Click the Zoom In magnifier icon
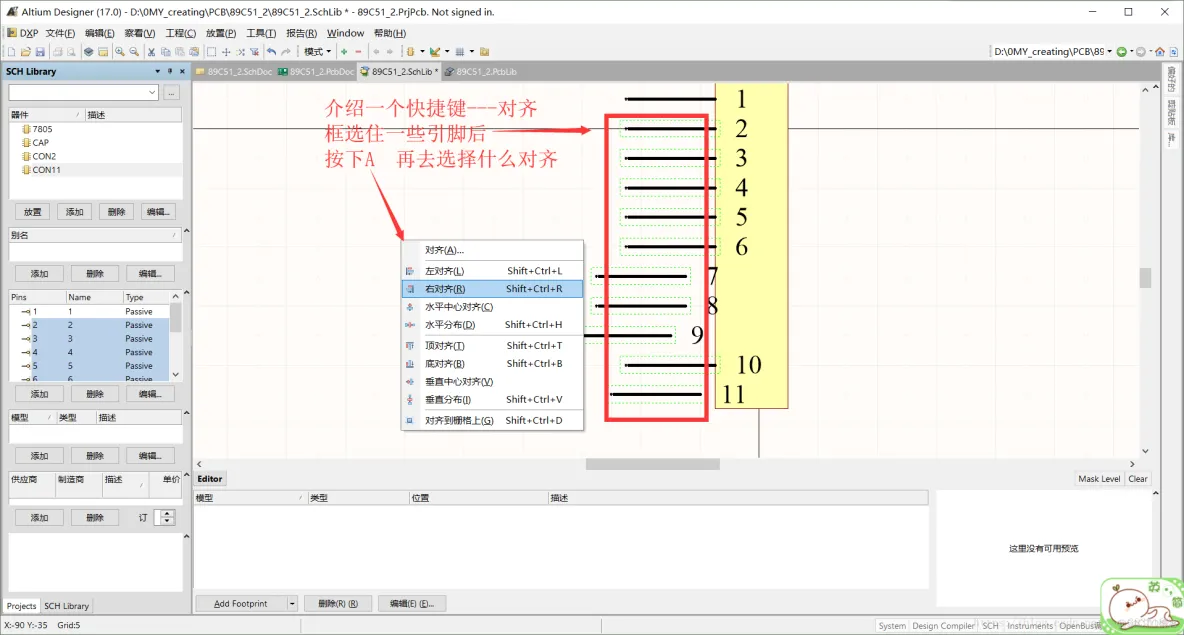Screen dimensions: 1184x635 coord(119,52)
